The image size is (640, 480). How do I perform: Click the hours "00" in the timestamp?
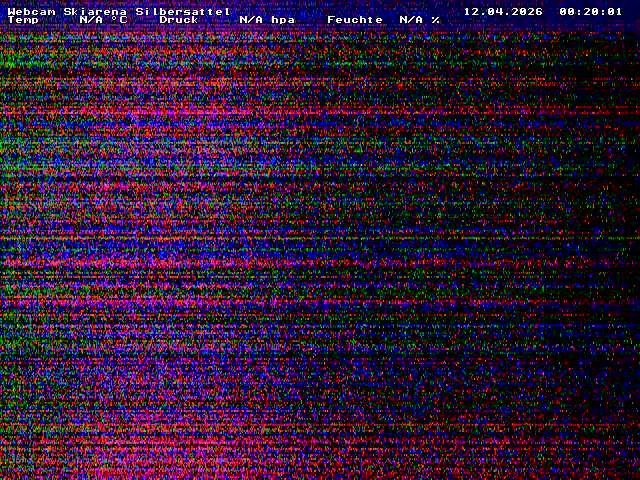point(567,11)
